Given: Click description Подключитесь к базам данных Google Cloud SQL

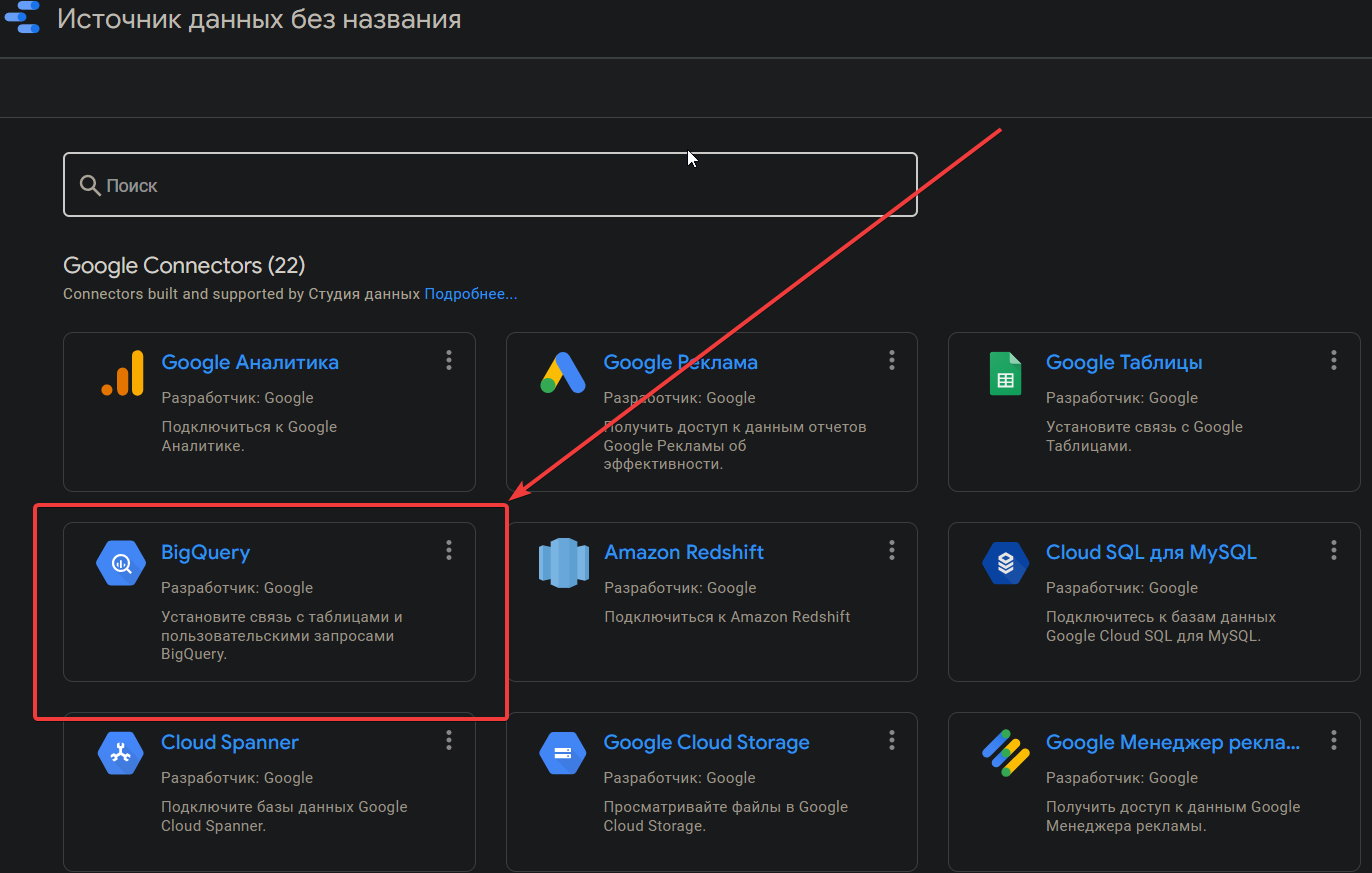Looking at the screenshot, I should (x=1161, y=626).
